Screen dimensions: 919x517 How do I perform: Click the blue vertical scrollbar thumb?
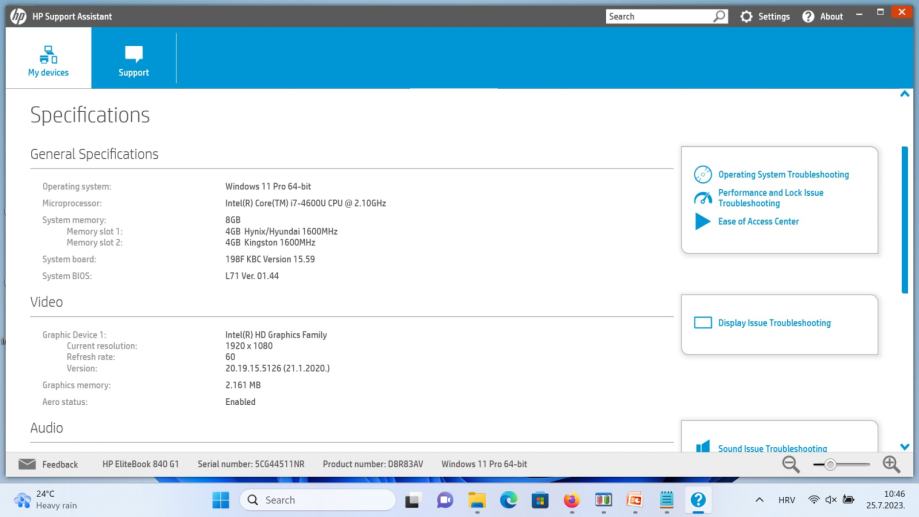coord(905,219)
